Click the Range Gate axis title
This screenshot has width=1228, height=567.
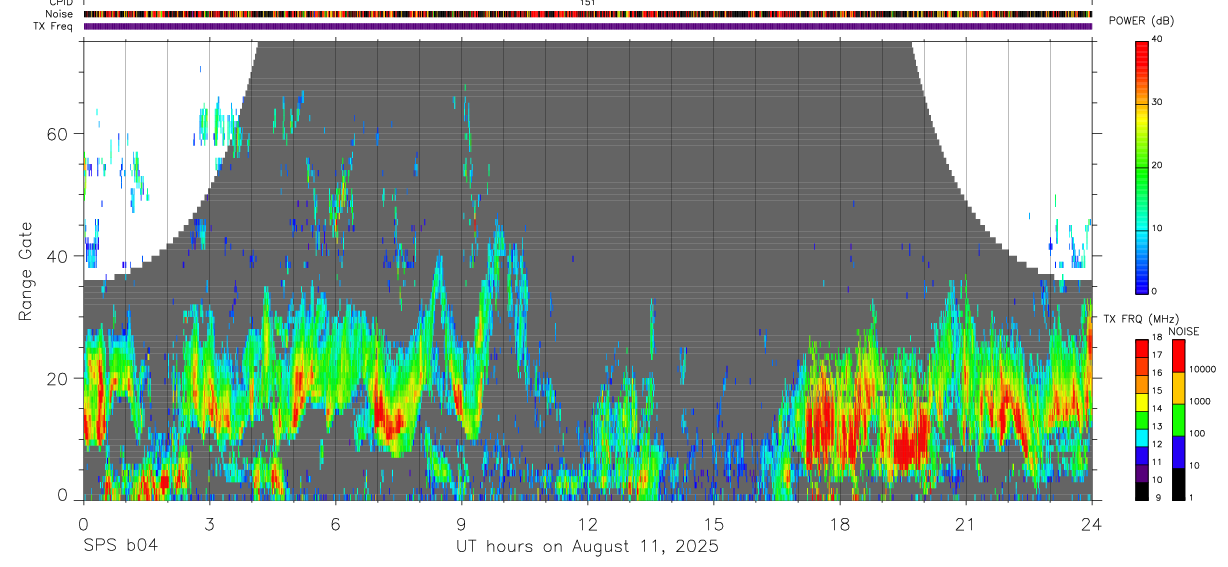(x=25, y=271)
